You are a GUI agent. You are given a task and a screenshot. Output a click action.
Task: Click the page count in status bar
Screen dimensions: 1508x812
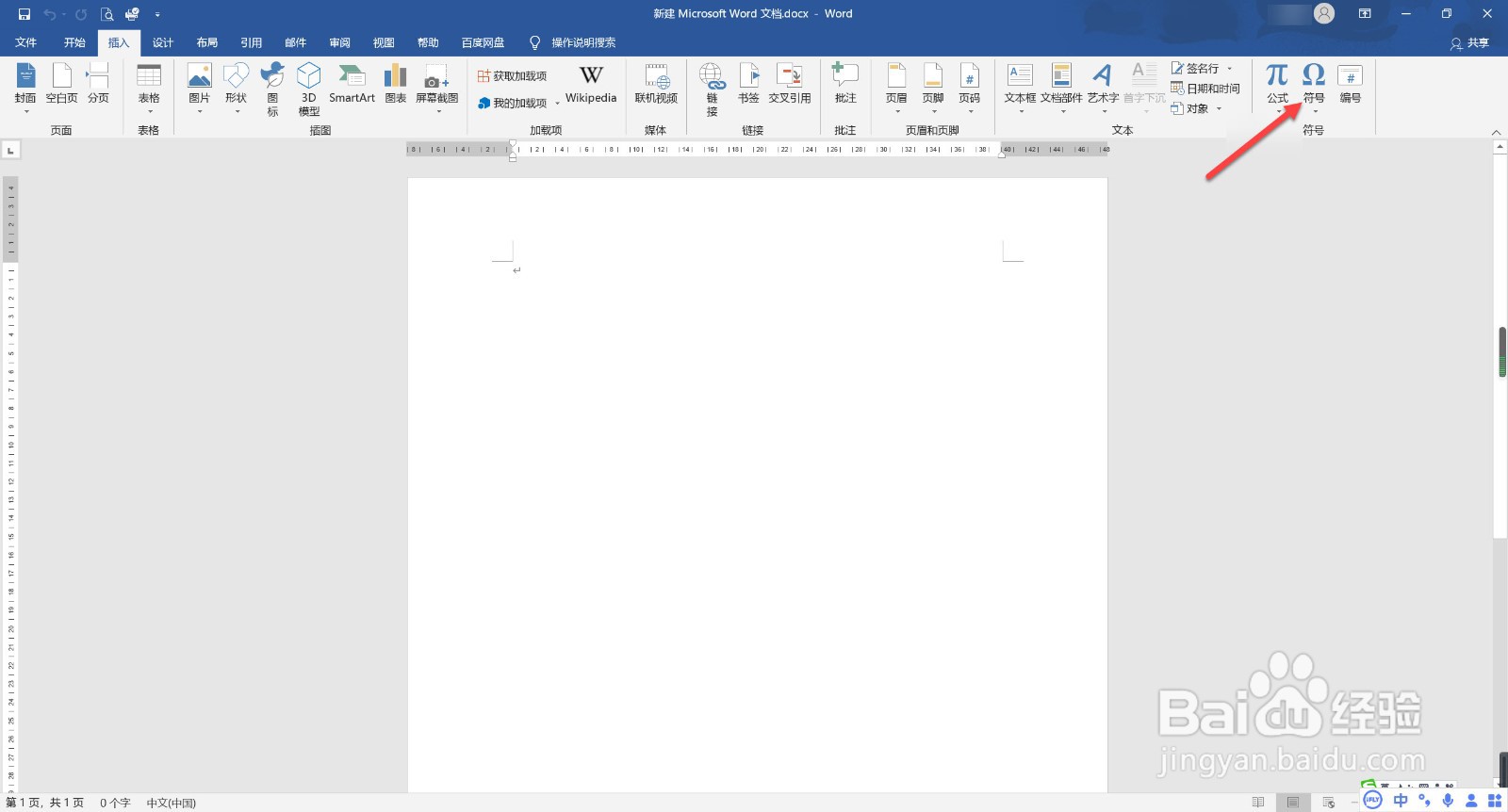point(44,803)
